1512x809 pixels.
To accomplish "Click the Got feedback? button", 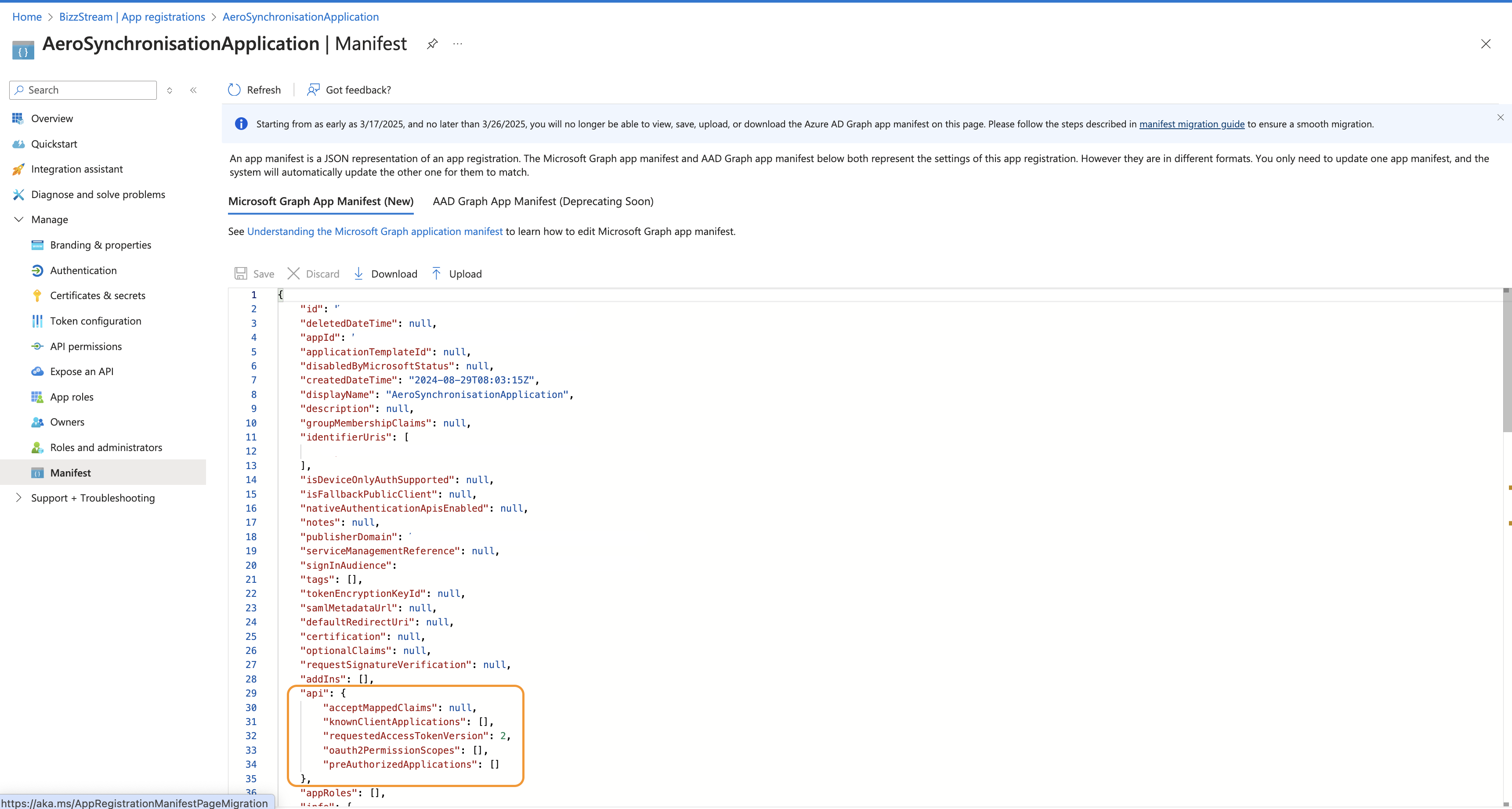I will (x=349, y=90).
